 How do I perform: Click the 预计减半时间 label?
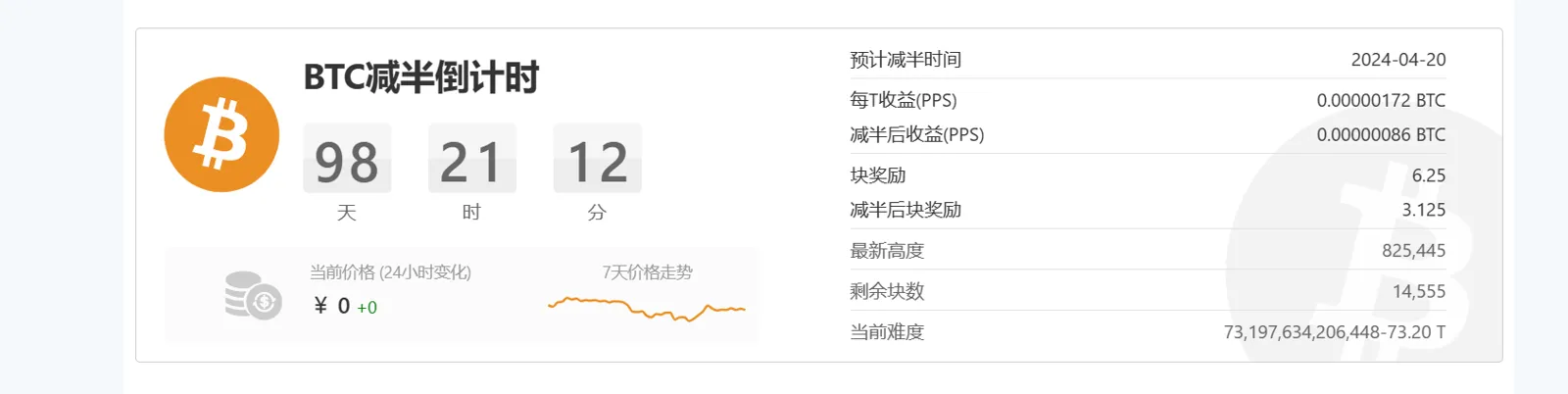[x=906, y=60]
